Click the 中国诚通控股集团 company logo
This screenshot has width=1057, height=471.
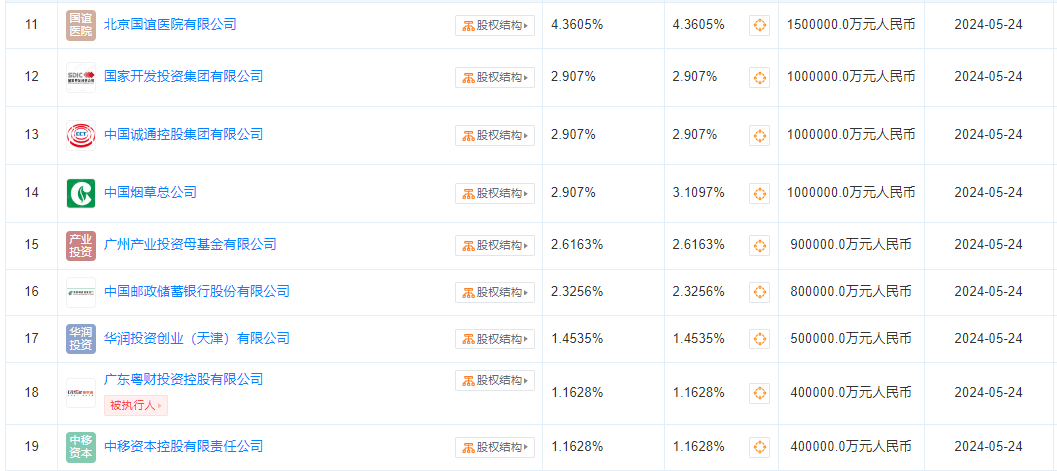[81, 135]
